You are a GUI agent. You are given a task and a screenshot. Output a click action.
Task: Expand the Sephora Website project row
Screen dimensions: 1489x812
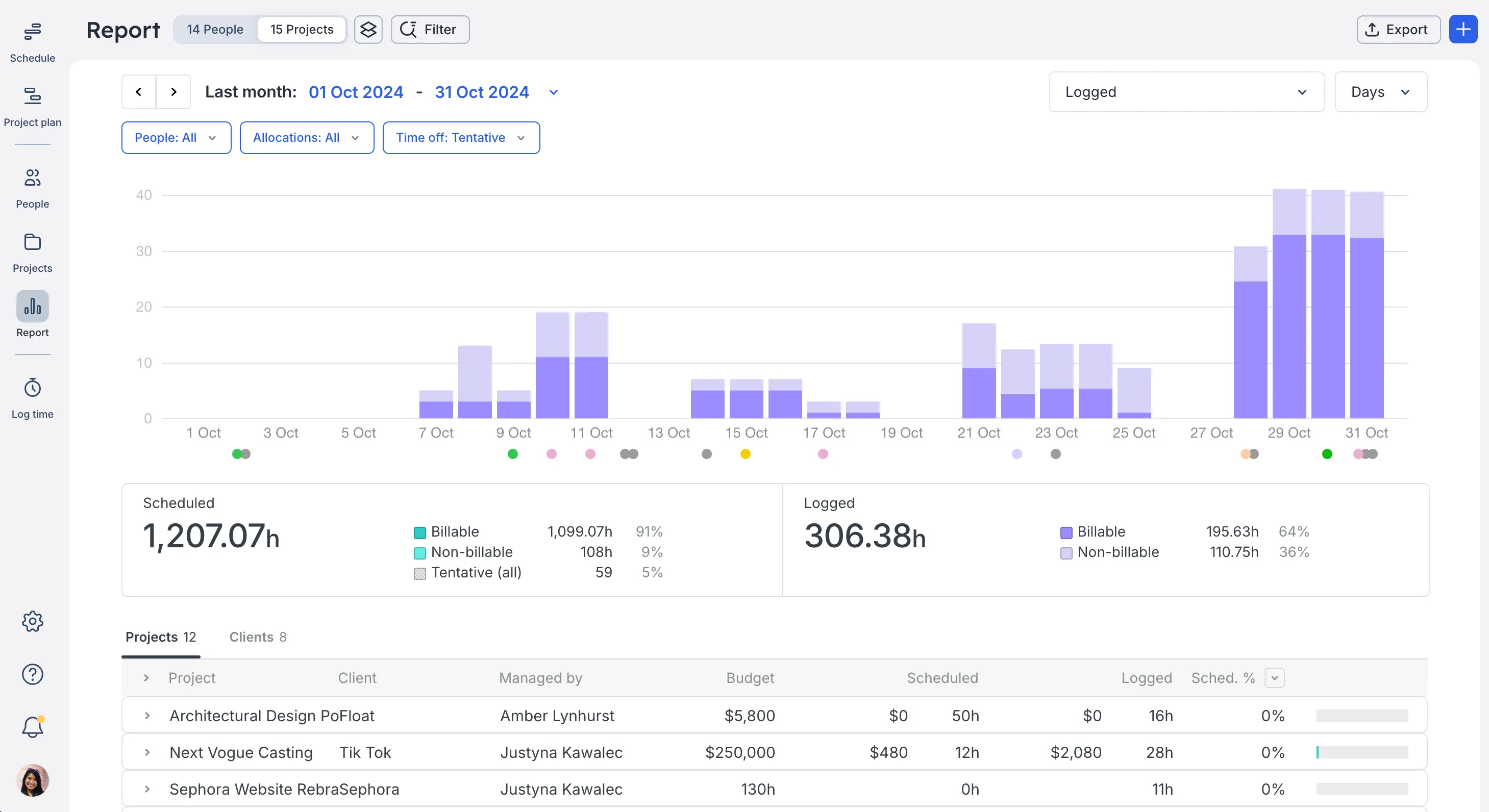click(147, 789)
